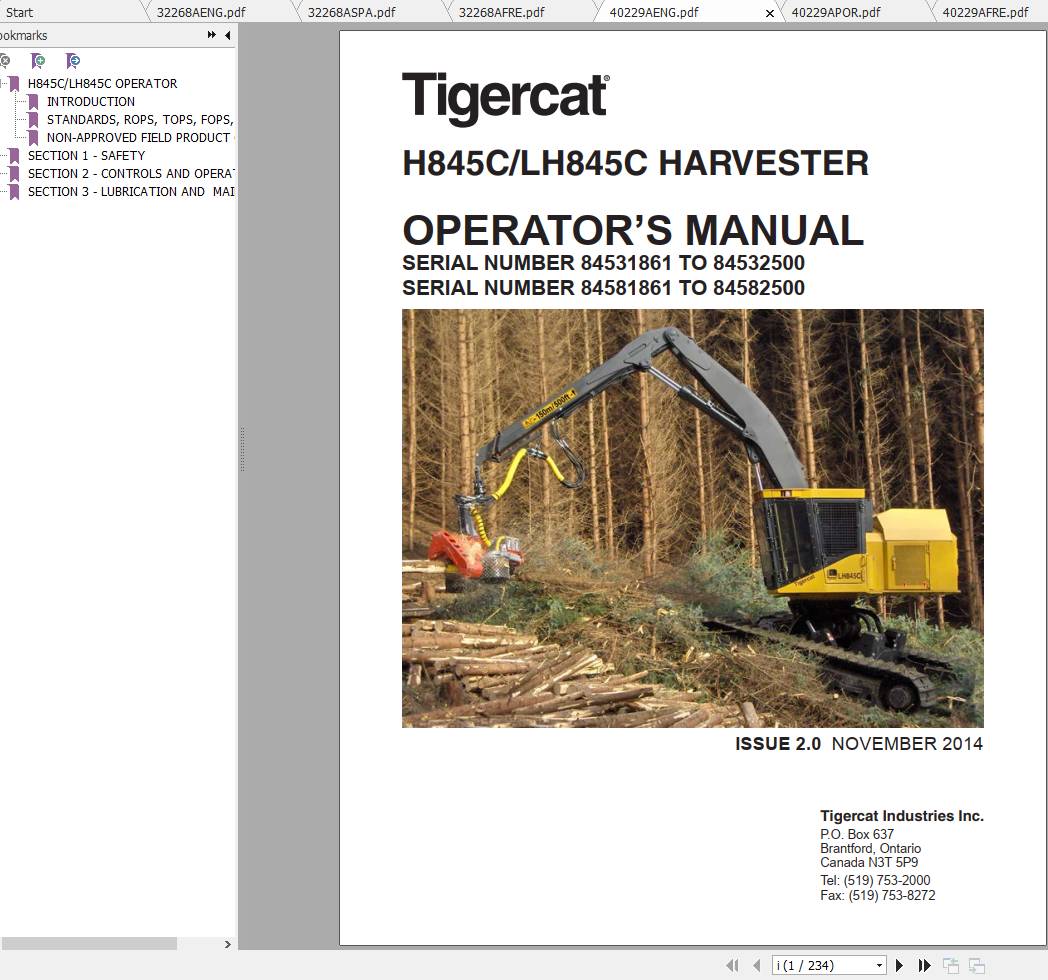This screenshot has width=1048, height=980.
Task: Switch to the 32268ASPA.pdf tab
Action: click(352, 12)
